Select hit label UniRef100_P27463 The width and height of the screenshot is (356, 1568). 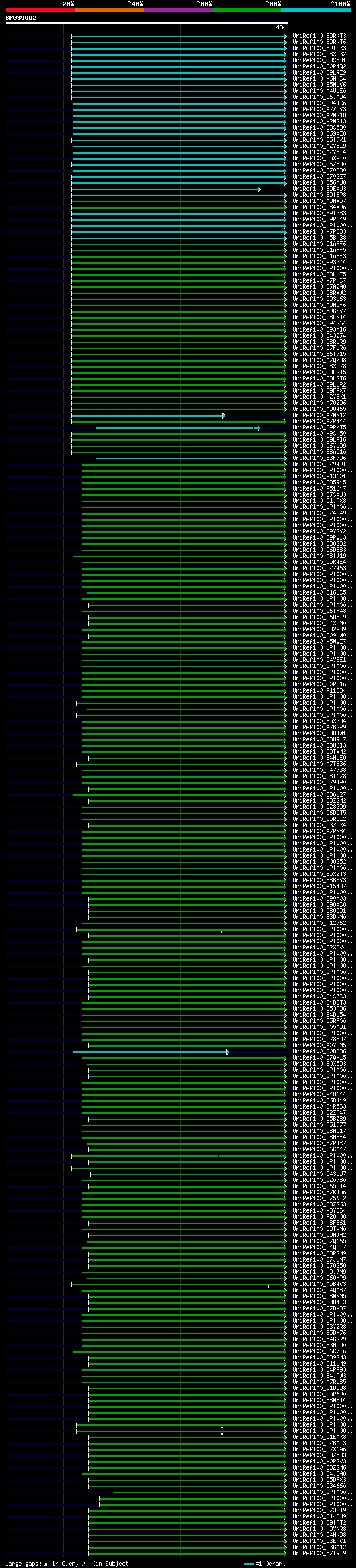[x=319, y=568]
